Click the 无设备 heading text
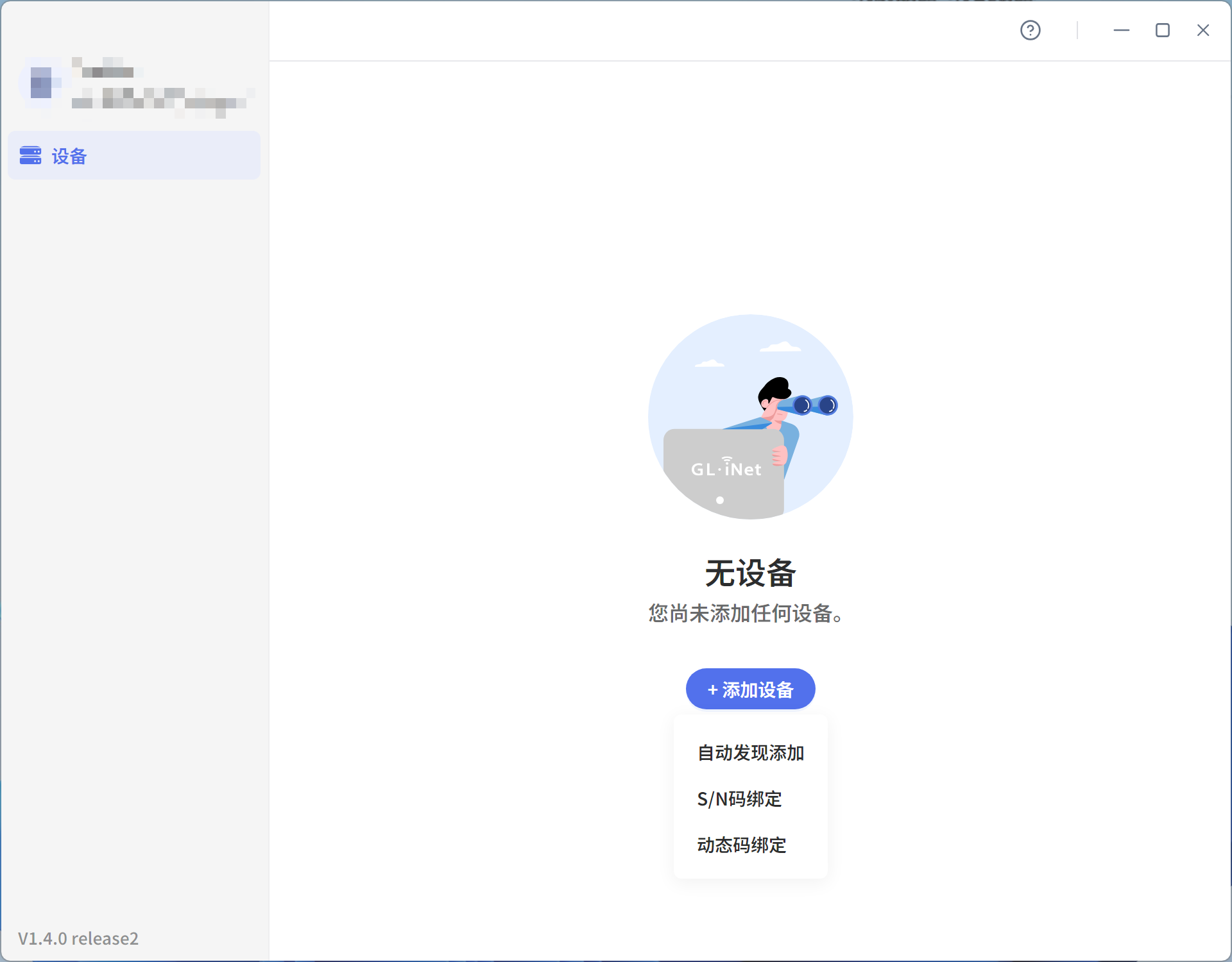1232x962 pixels. (x=750, y=573)
